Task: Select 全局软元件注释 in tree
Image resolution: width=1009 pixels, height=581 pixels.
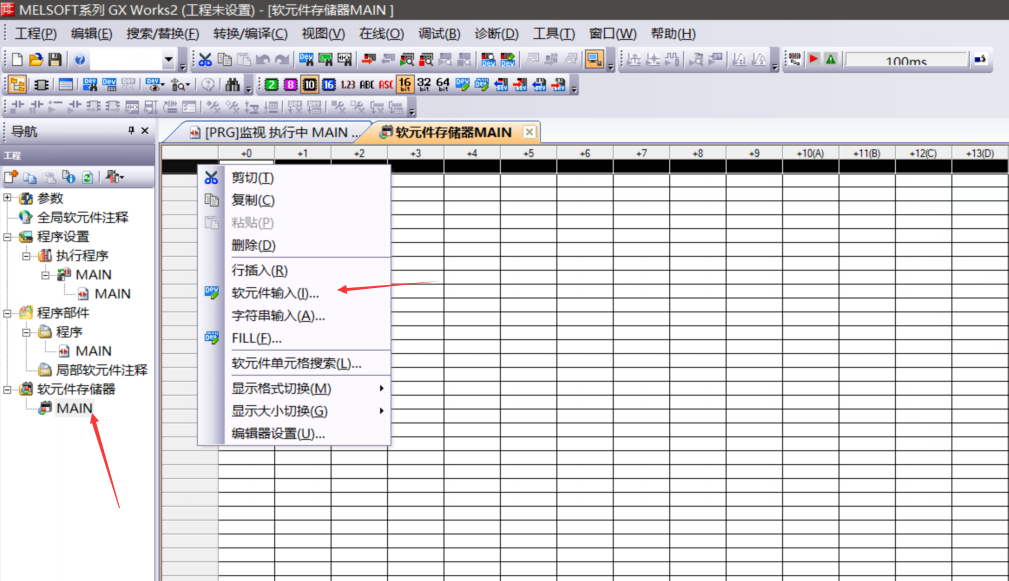Action: coord(82,217)
